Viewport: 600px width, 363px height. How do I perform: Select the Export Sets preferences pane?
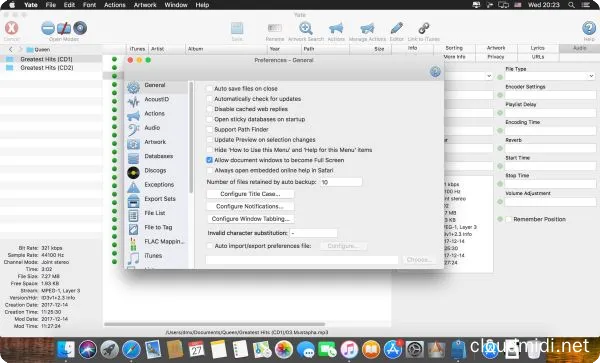click(x=156, y=200)
